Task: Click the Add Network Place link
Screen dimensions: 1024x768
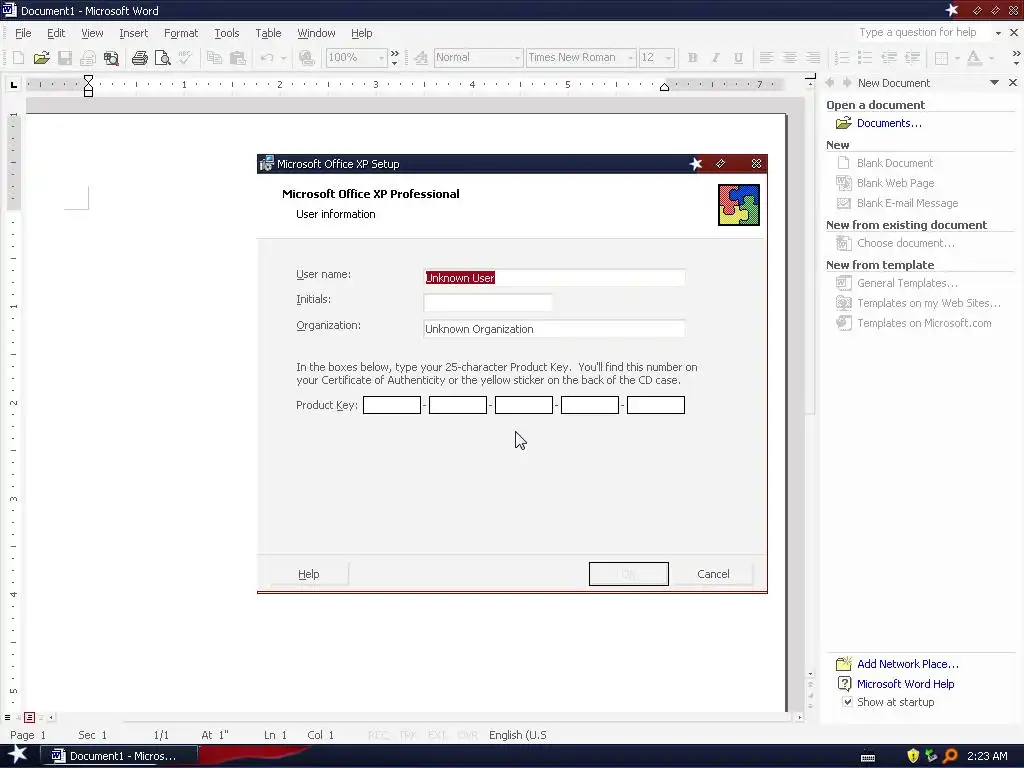Action: coord(908,664)
